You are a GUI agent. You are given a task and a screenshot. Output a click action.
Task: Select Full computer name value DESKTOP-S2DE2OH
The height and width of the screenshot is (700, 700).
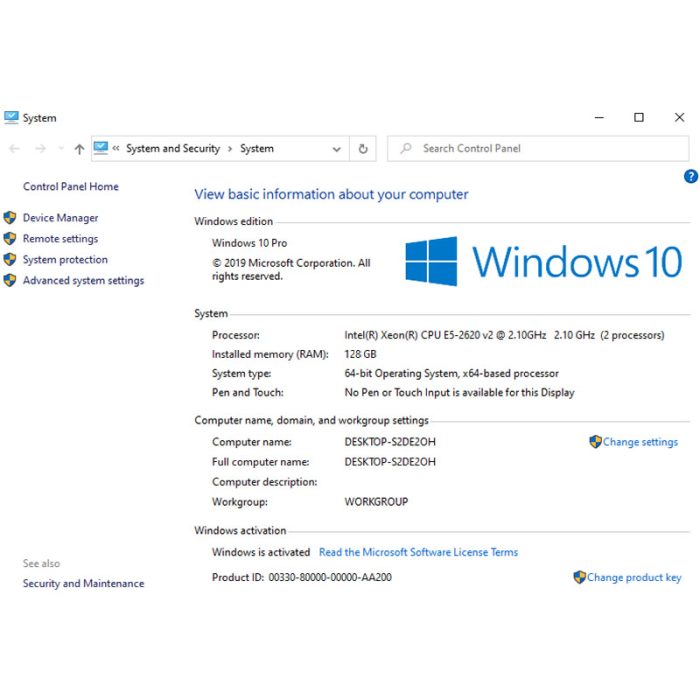coord(390,462)
